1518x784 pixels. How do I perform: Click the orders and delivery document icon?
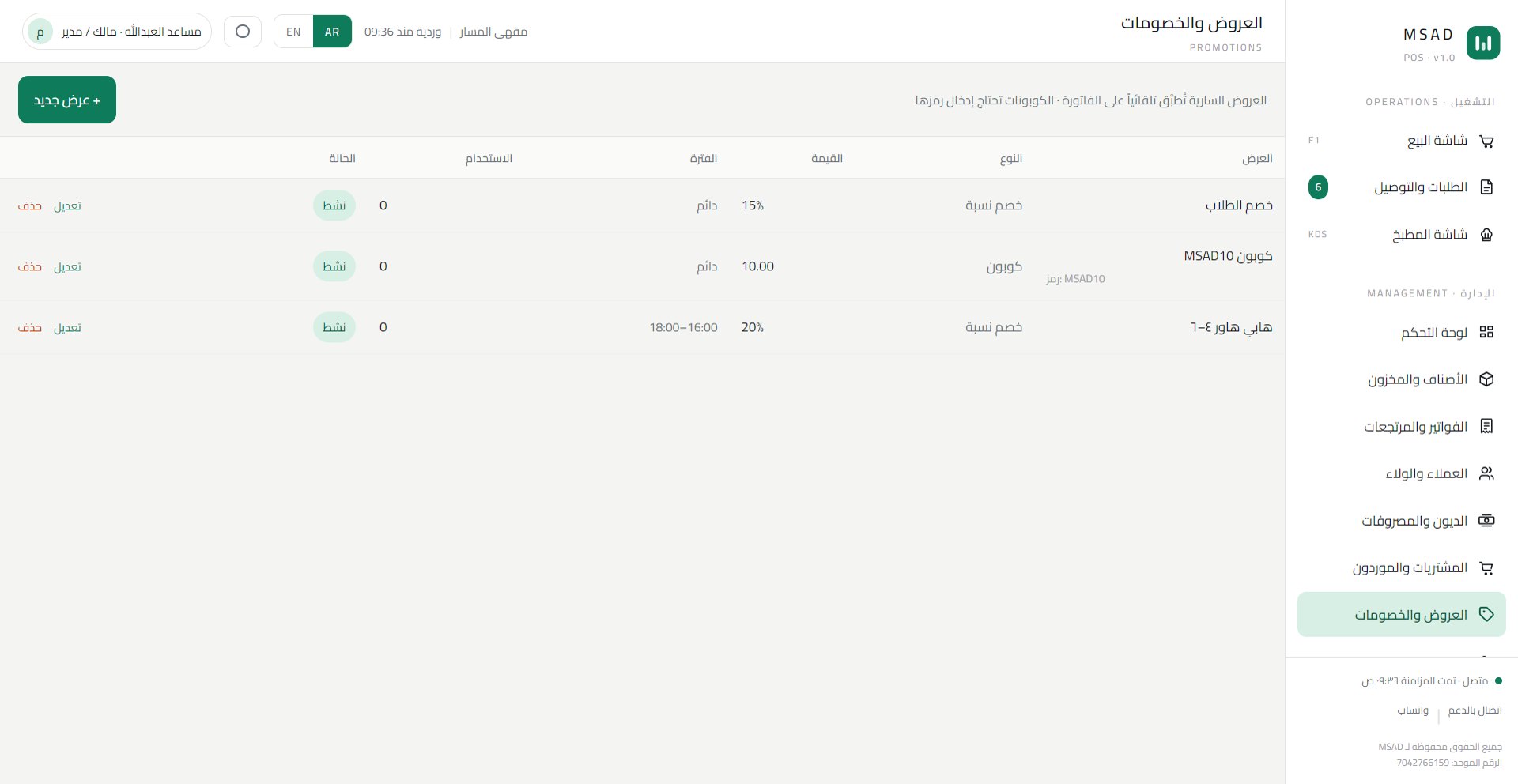point(1486,187)
